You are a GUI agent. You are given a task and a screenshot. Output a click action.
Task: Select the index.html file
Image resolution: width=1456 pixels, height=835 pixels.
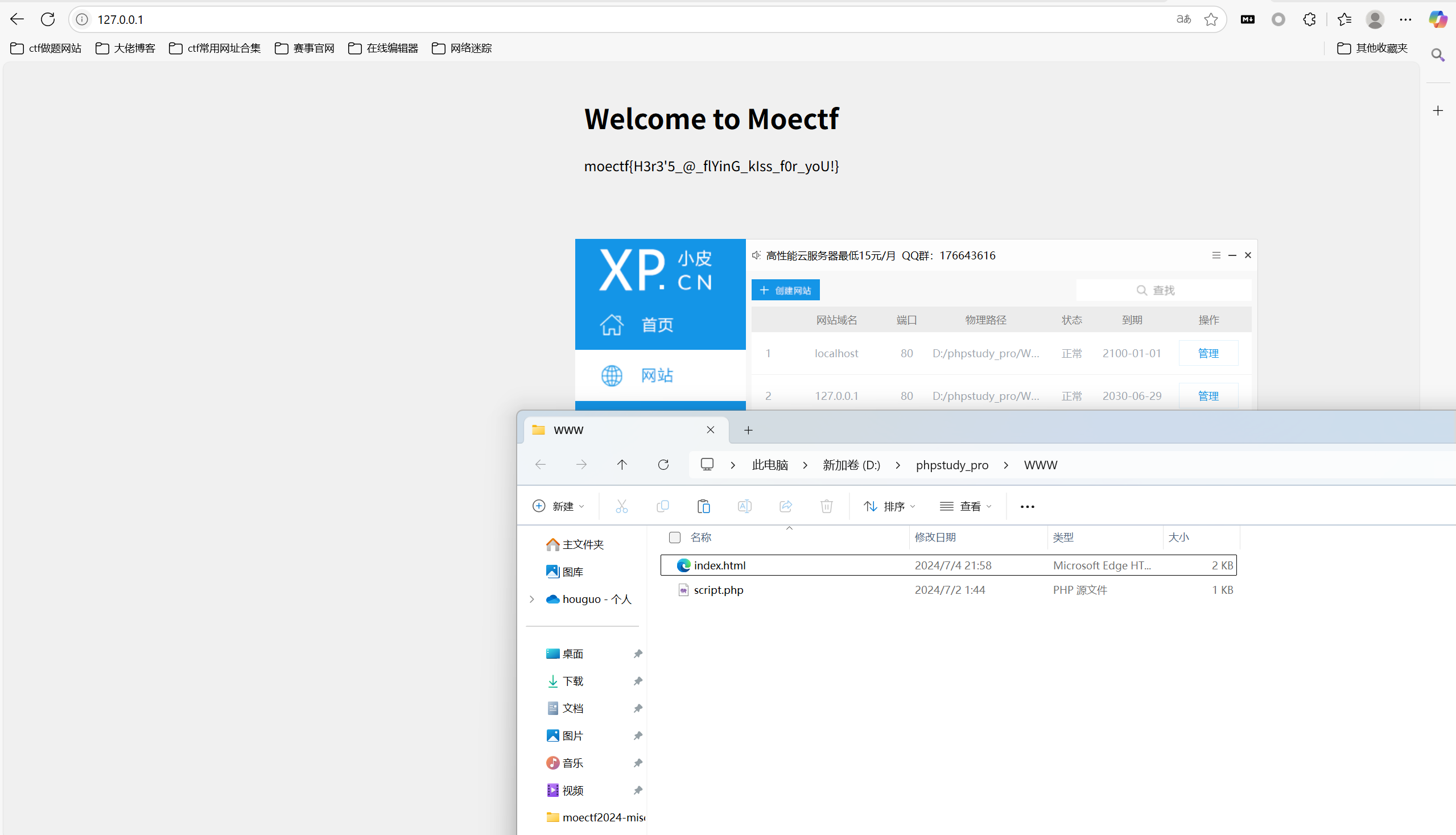pos(948,565)
